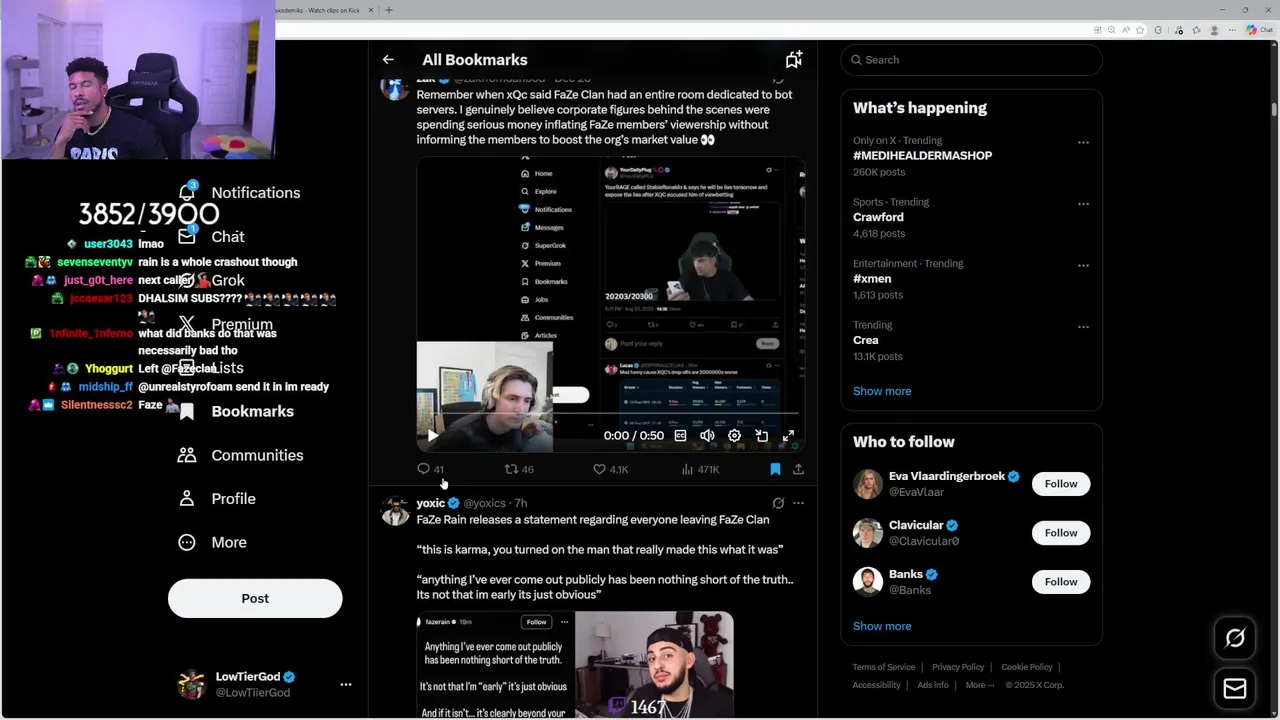This screenshot has height=720, width=1280.
Task: Open the floating Grok button
Action: 1235,638
